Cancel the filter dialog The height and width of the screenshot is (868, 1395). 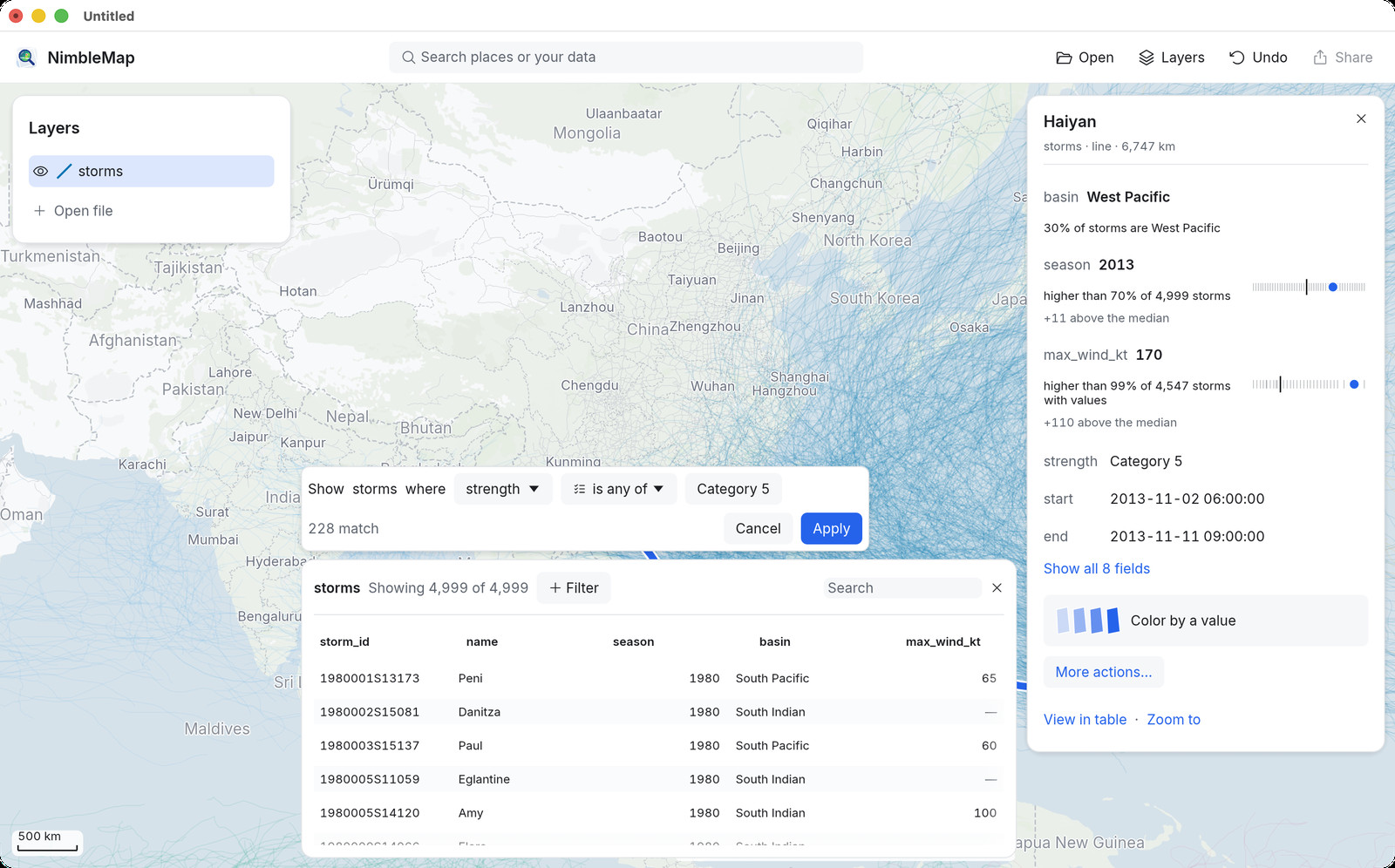[758, 528]
